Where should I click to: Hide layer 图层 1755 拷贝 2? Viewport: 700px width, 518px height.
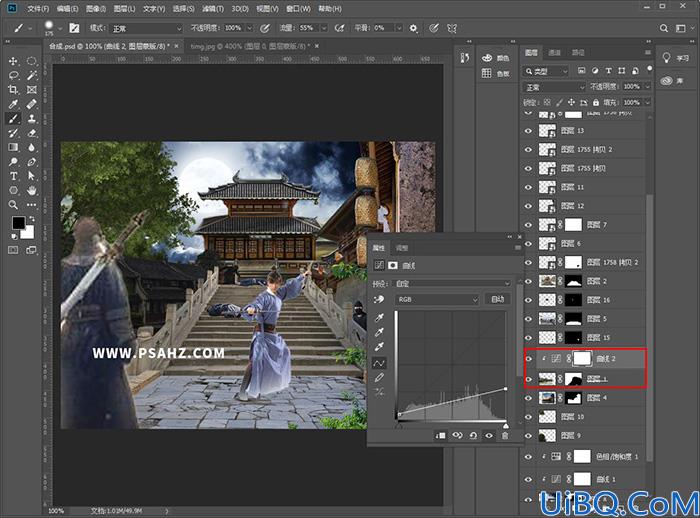click(x=529, y=150)
